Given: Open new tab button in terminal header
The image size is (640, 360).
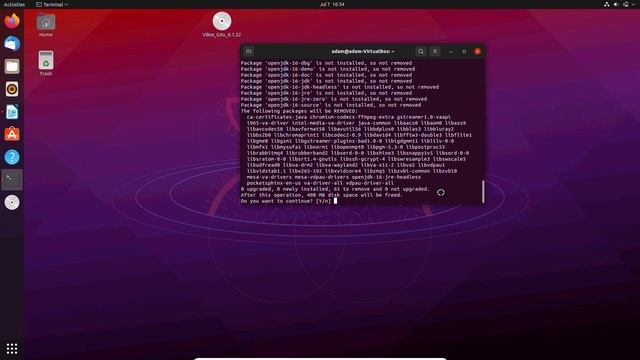Looking at the screenshot, I should 249,51.
